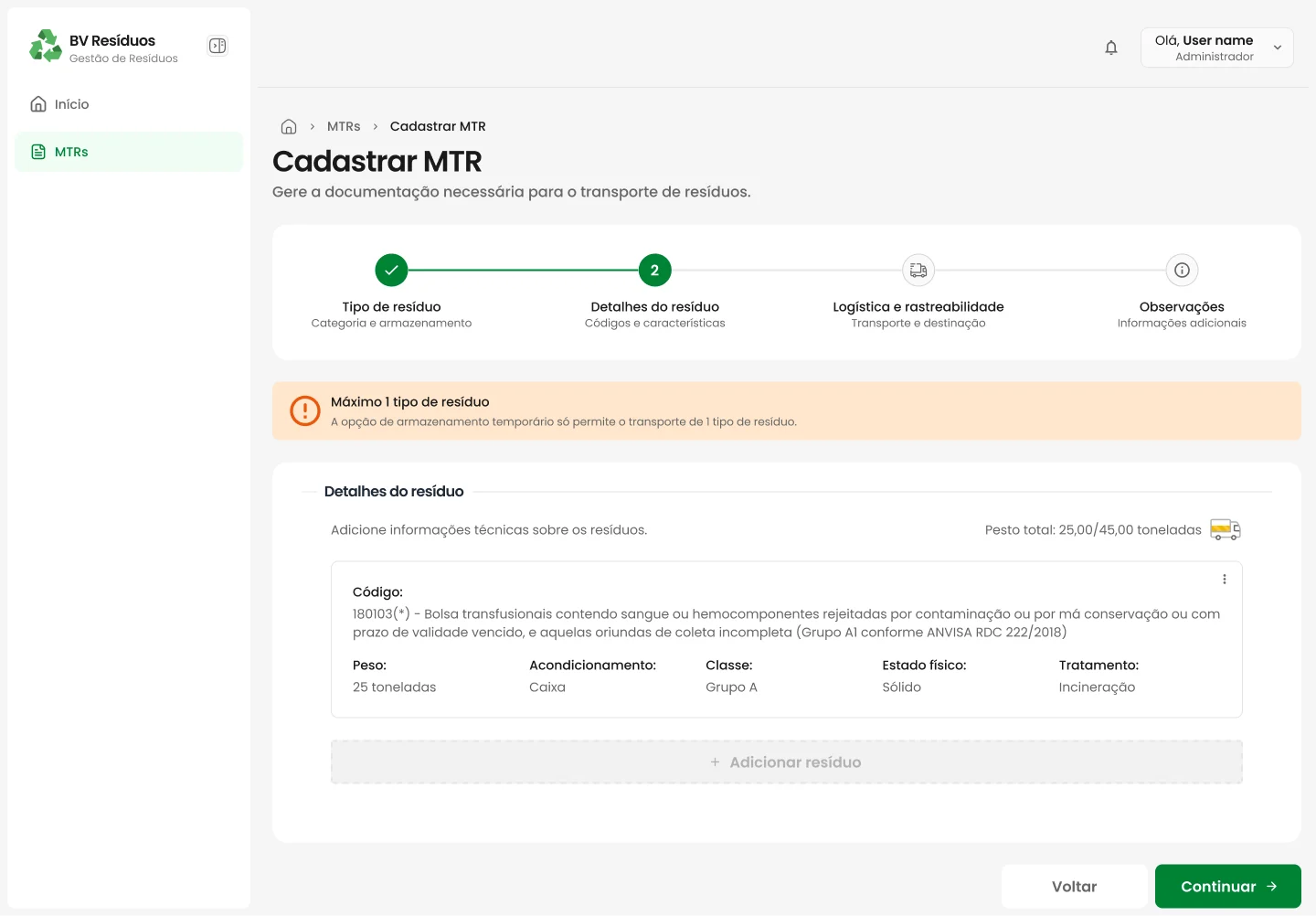
Task: Click the completed step checkmark circle
Action: (x=391, y=270)
